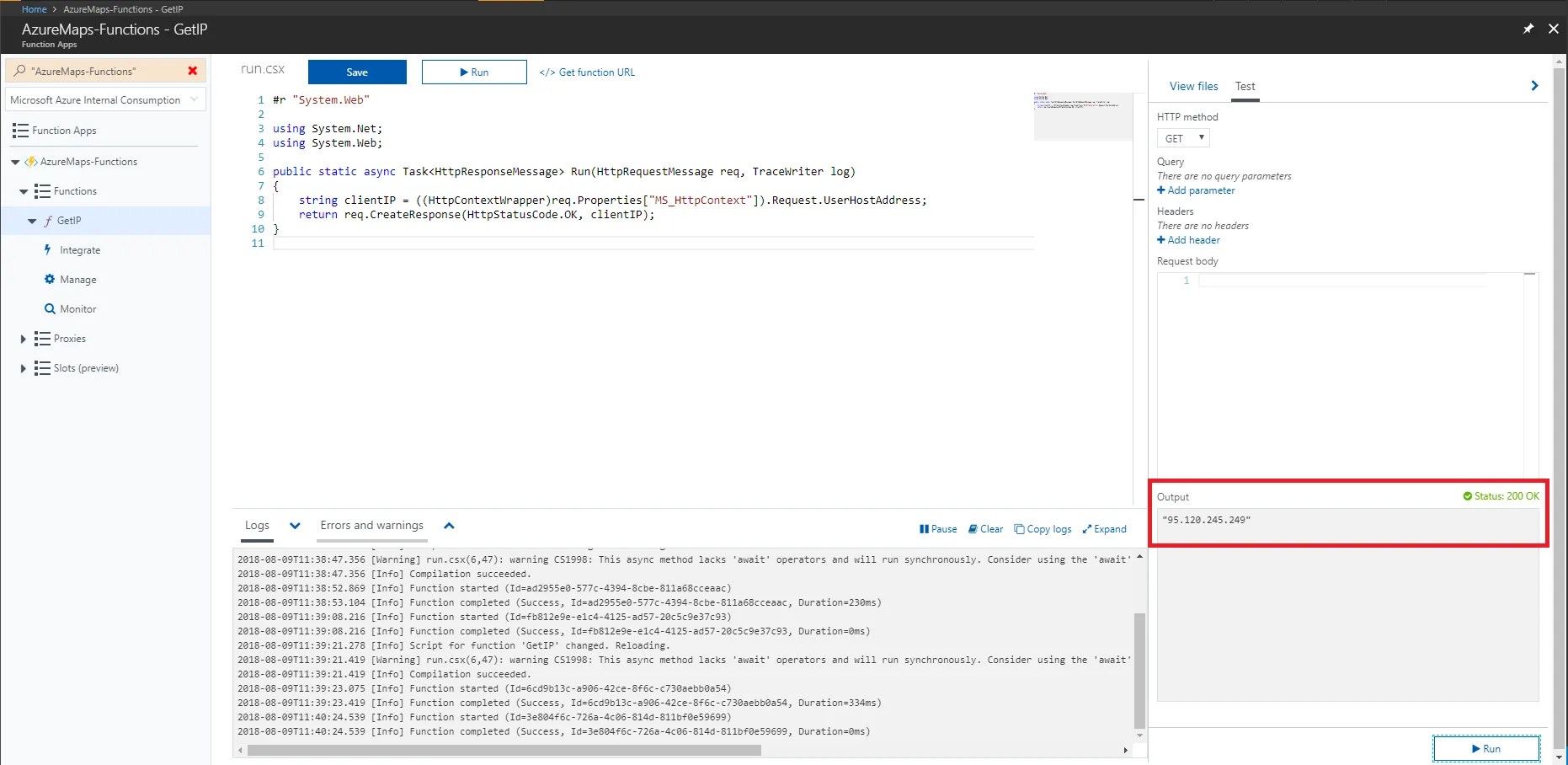Viewport: 1568px width, 765px height.
Task: Collapse the GetIP function node
Action: coord(32,221)
